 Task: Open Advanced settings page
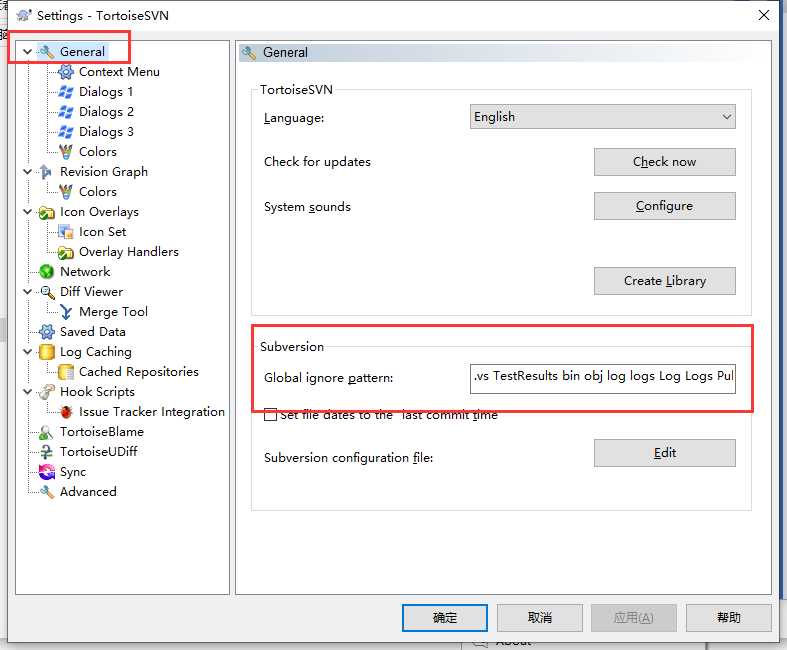[x=88, y=492]
